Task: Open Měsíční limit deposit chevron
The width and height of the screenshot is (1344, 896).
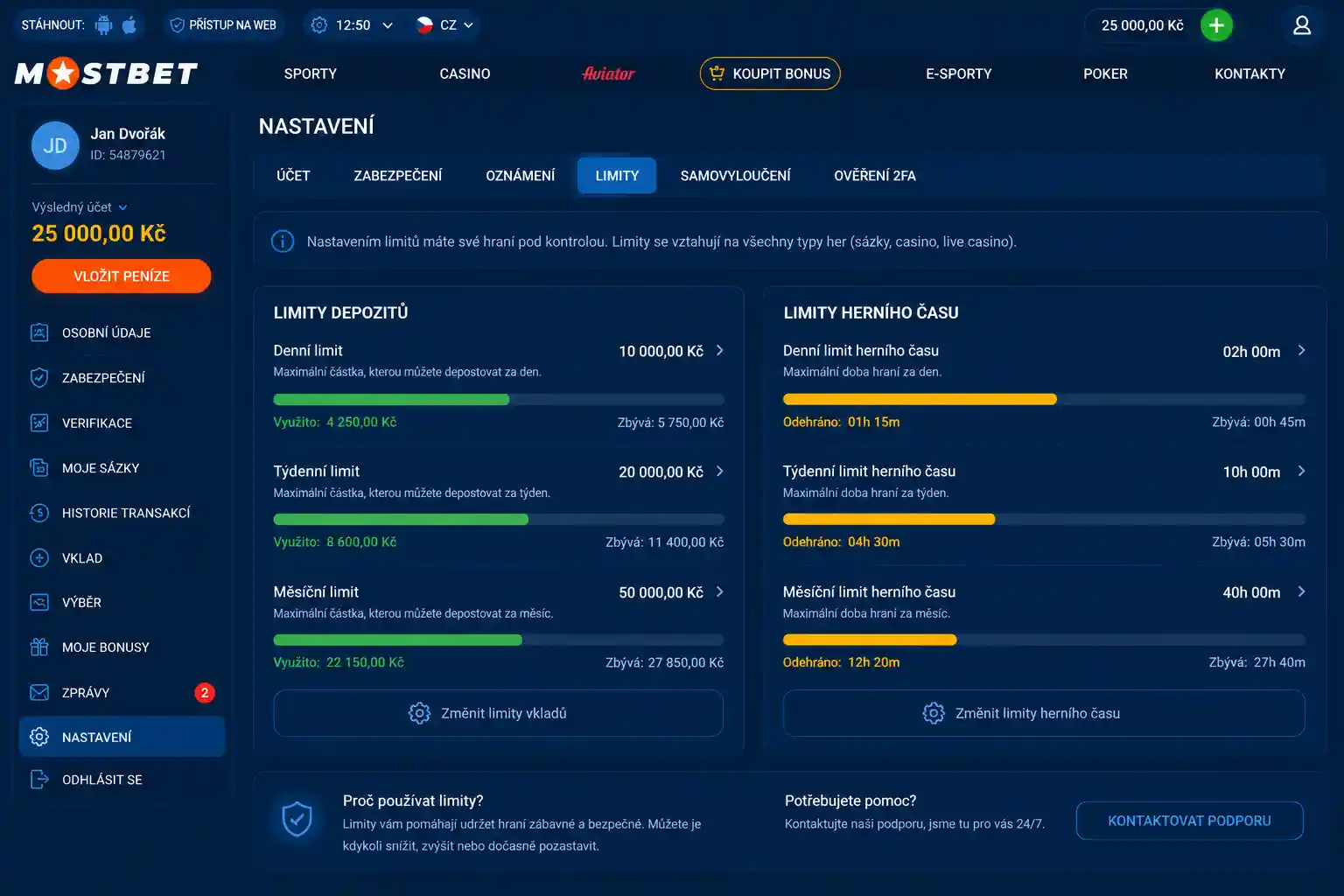Action: coord(720,591)
